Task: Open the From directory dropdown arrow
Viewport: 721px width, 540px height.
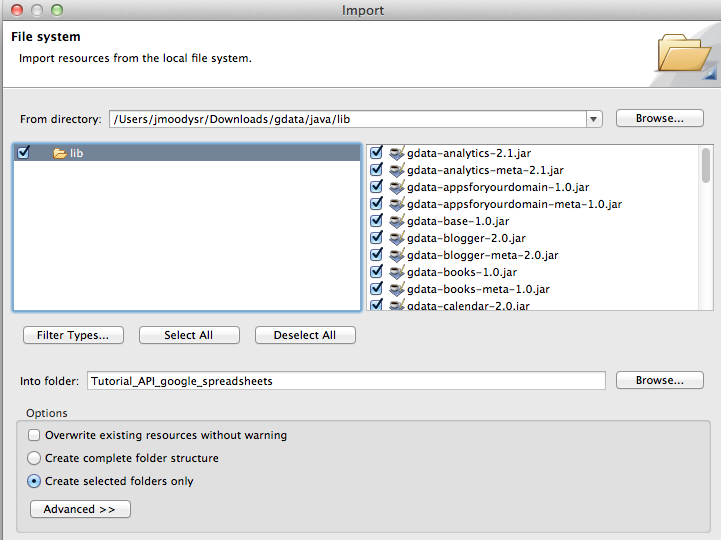Action: [x=594, y=119]
